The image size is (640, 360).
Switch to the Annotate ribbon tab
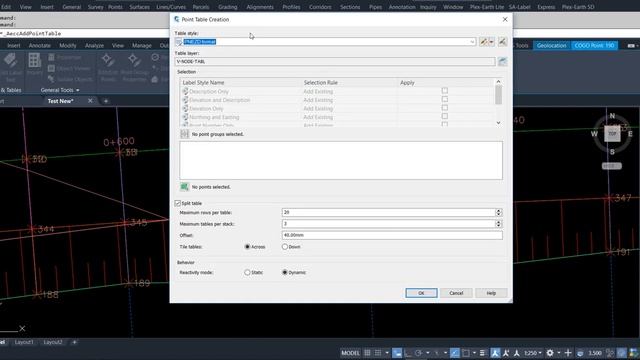[x=40, y=45]
